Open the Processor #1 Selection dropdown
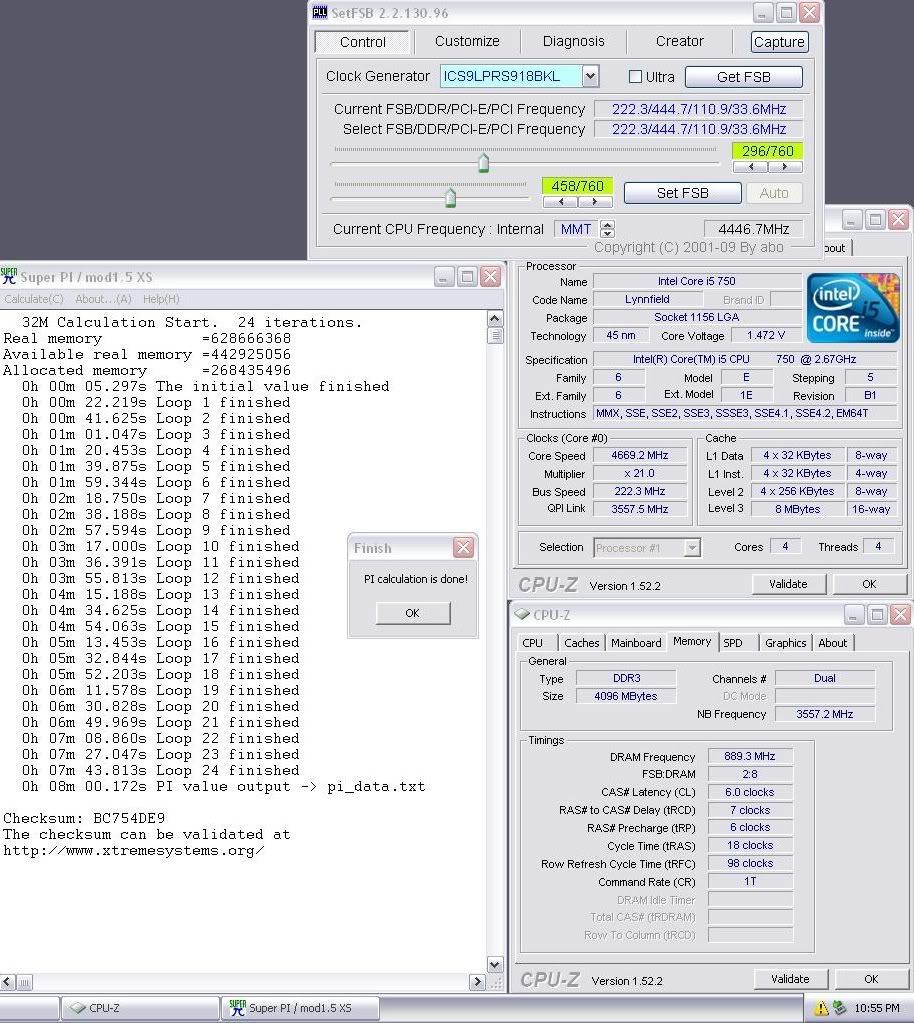The image size is (914, 1023). click(x=692, y=547)
